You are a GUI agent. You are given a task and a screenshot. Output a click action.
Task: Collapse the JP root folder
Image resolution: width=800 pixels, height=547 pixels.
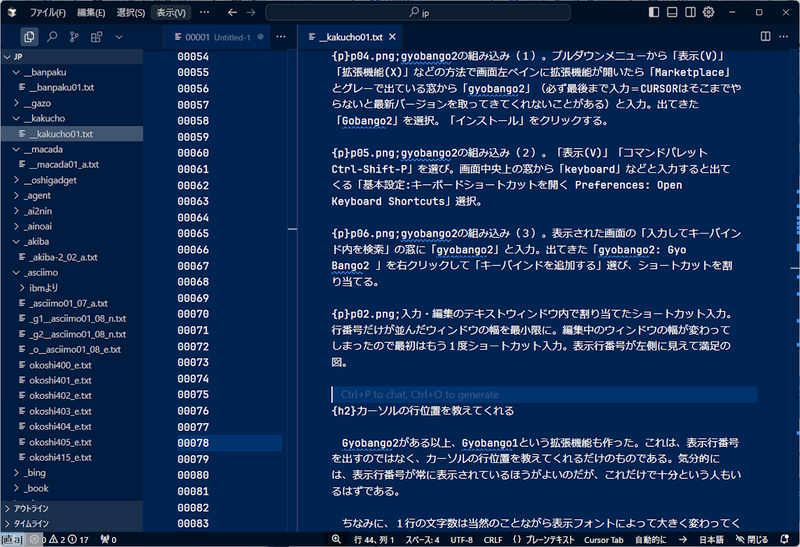[x=7, y=57]
